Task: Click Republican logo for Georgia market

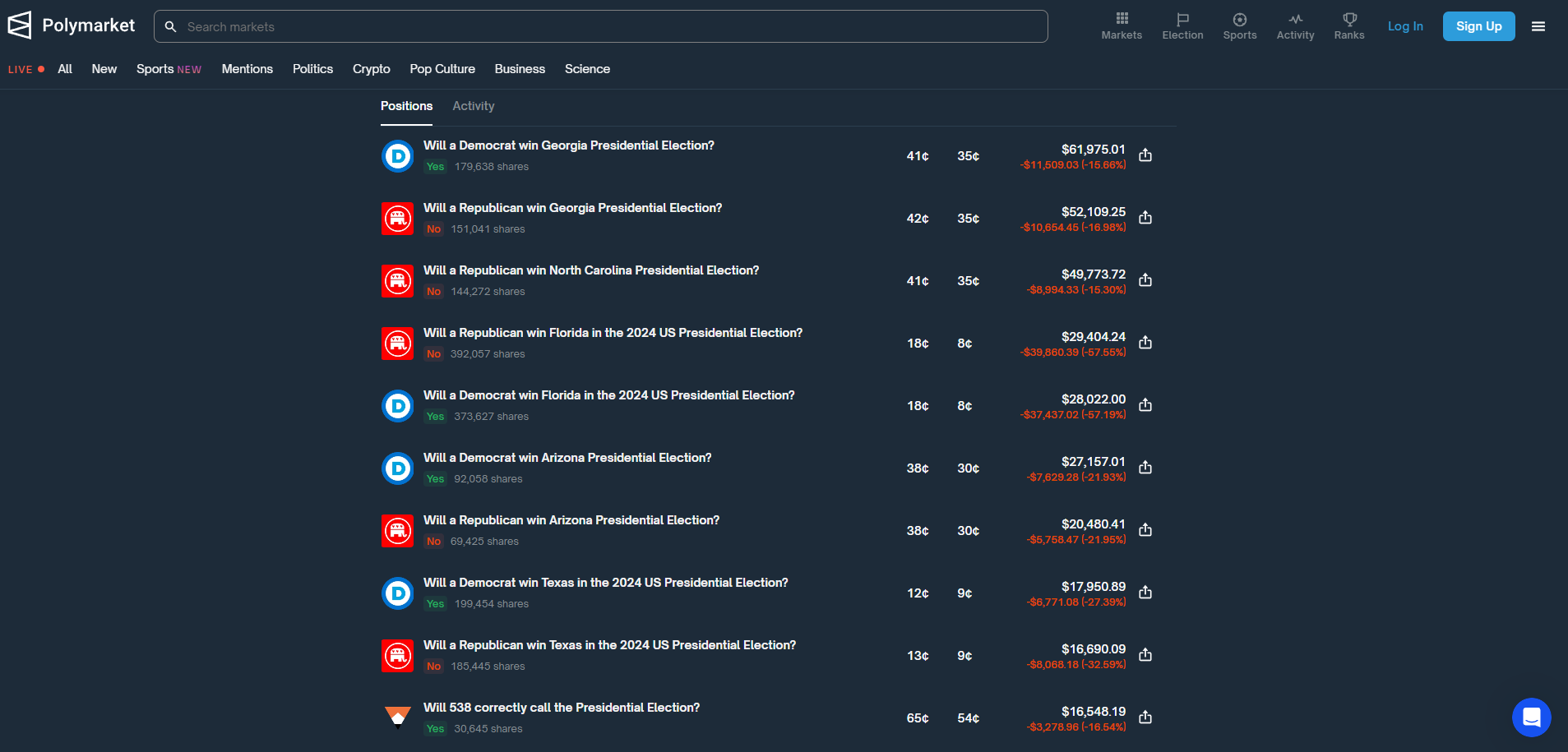Action: point(398,219)
